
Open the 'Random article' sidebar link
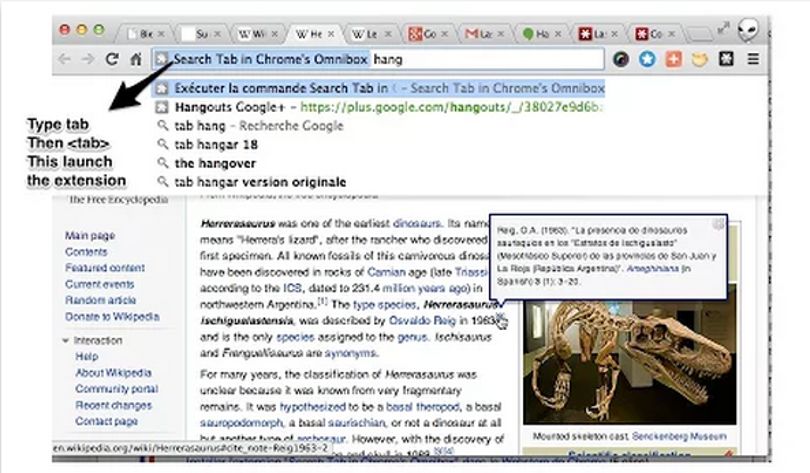(100, 301)
